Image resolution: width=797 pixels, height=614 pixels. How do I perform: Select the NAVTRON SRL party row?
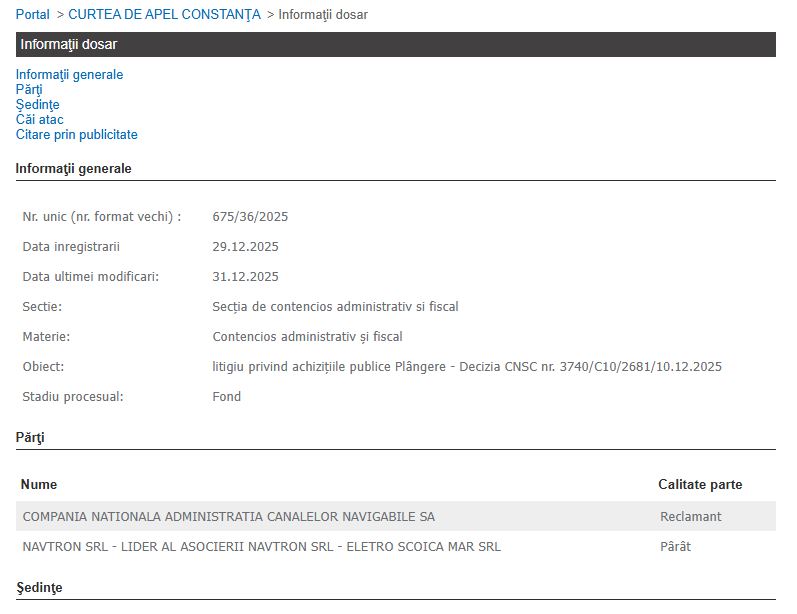click(262, 547)
